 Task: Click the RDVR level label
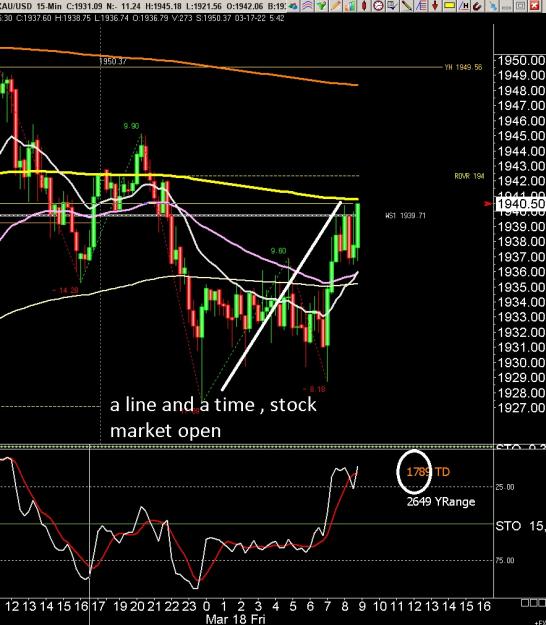pyautogui.click(x=469, y=176)
